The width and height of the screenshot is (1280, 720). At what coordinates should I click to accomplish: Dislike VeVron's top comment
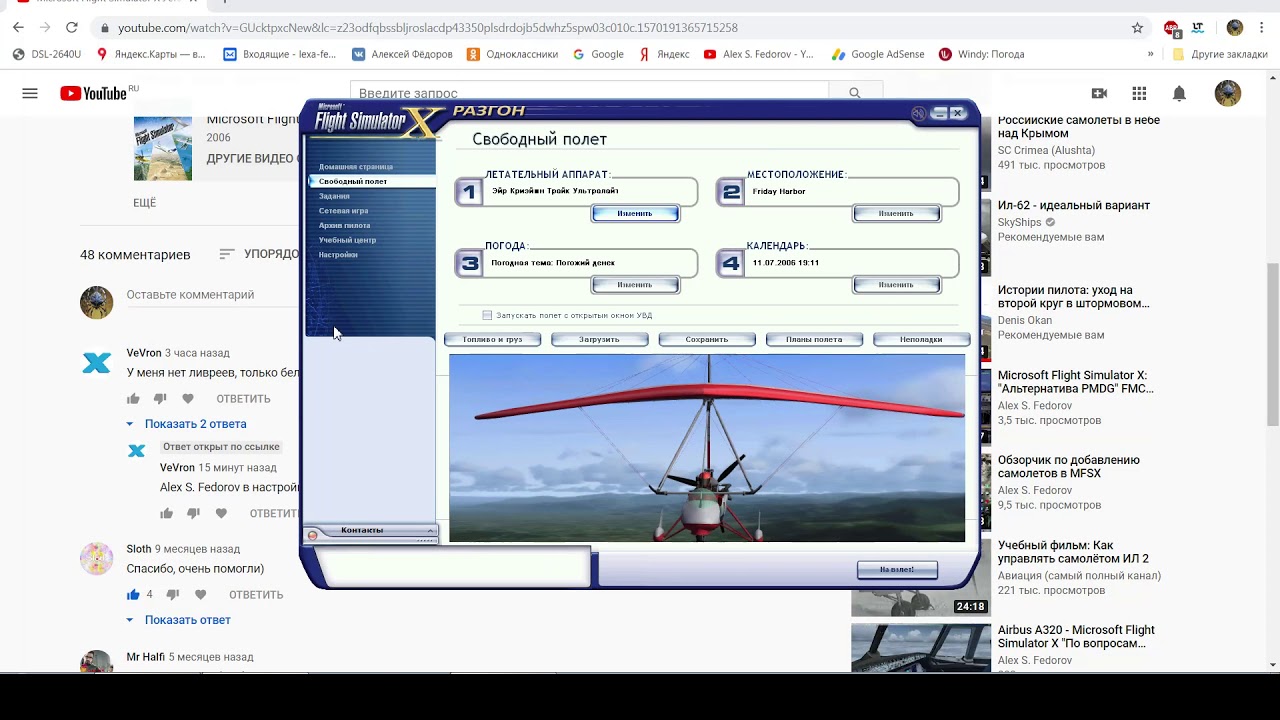[160, 399]
